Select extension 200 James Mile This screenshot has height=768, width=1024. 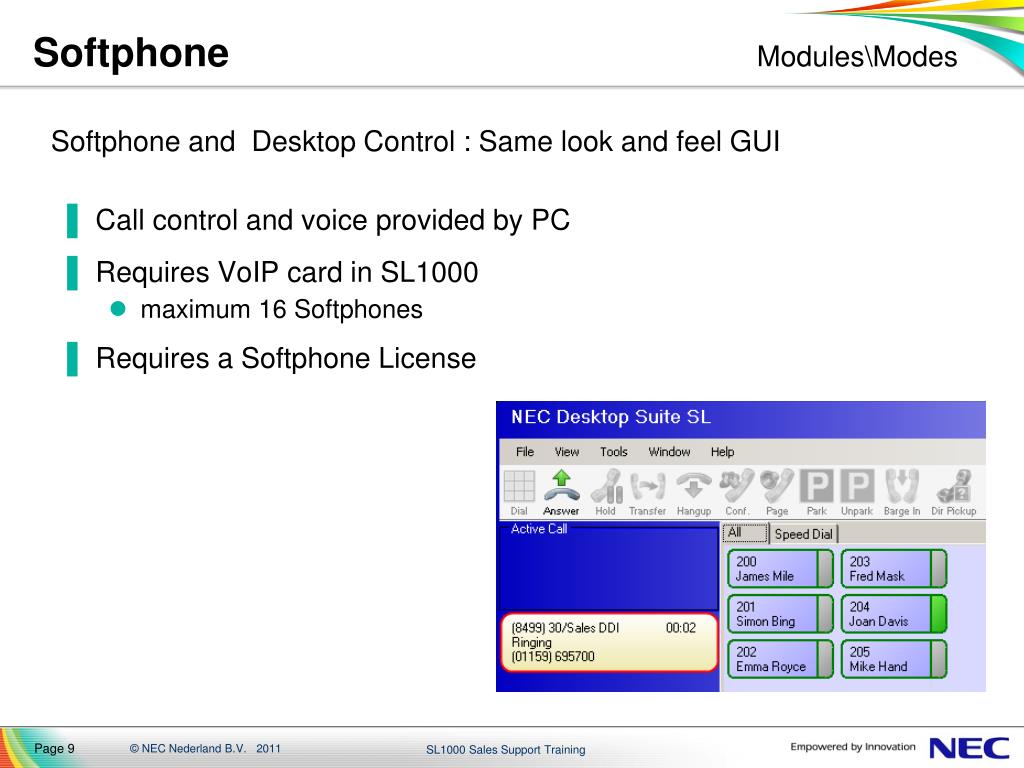pyautogui.click(x=780, y=569)
